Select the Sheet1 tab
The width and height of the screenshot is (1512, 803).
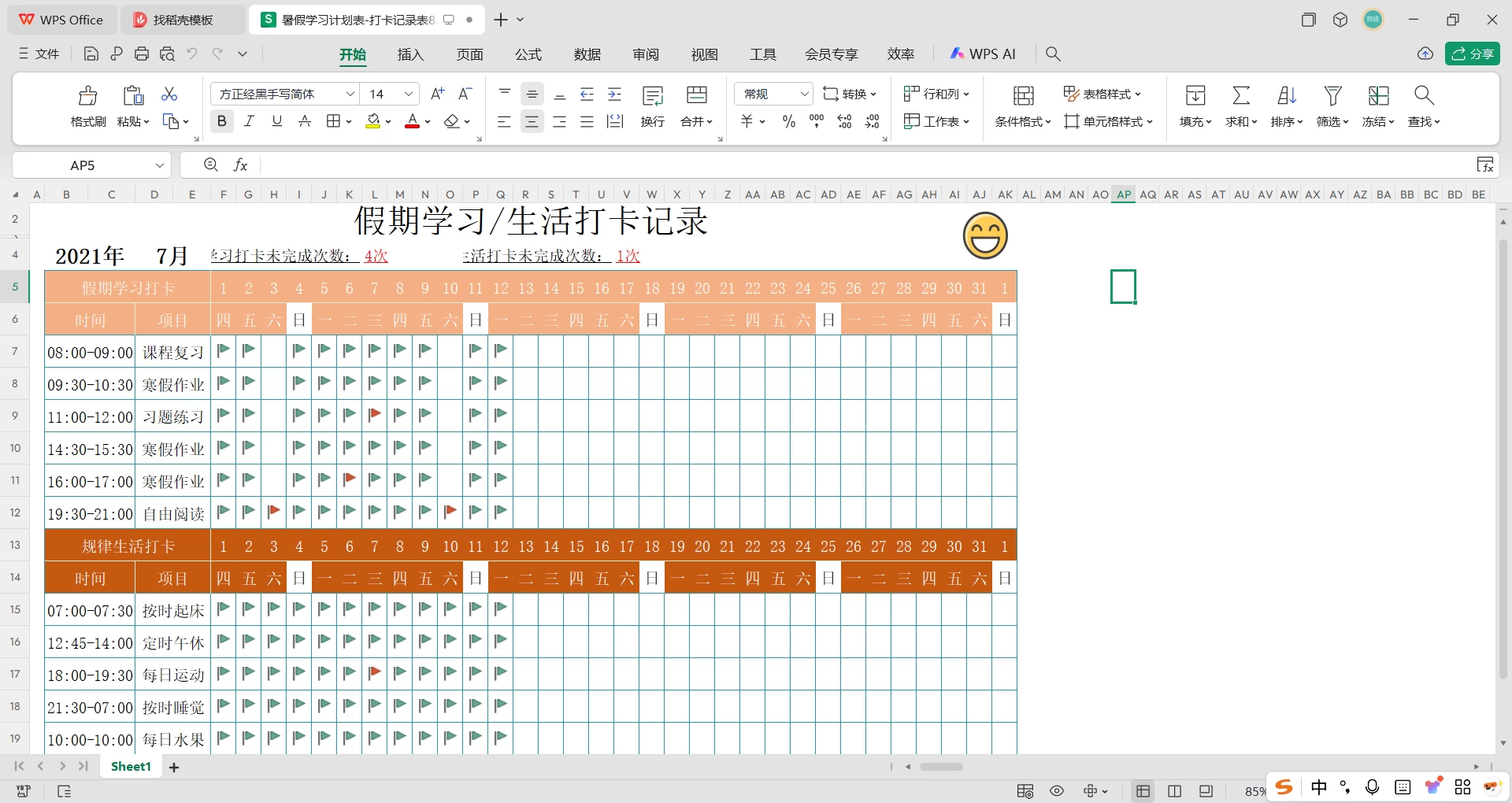point(131,766)
